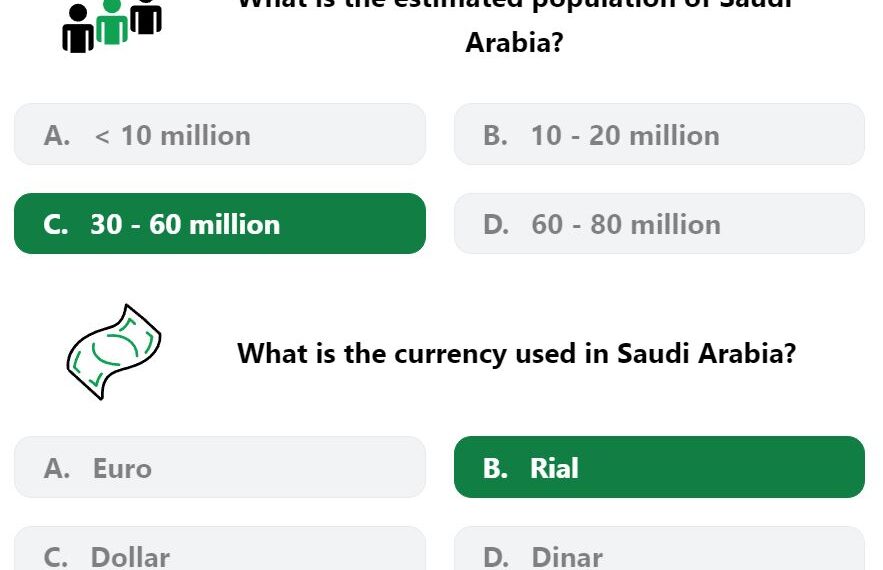Click the population question heading text
Image resolution: width=883 pixels, height=570 pixels.
pyautogui.click(x=515, y=27)
